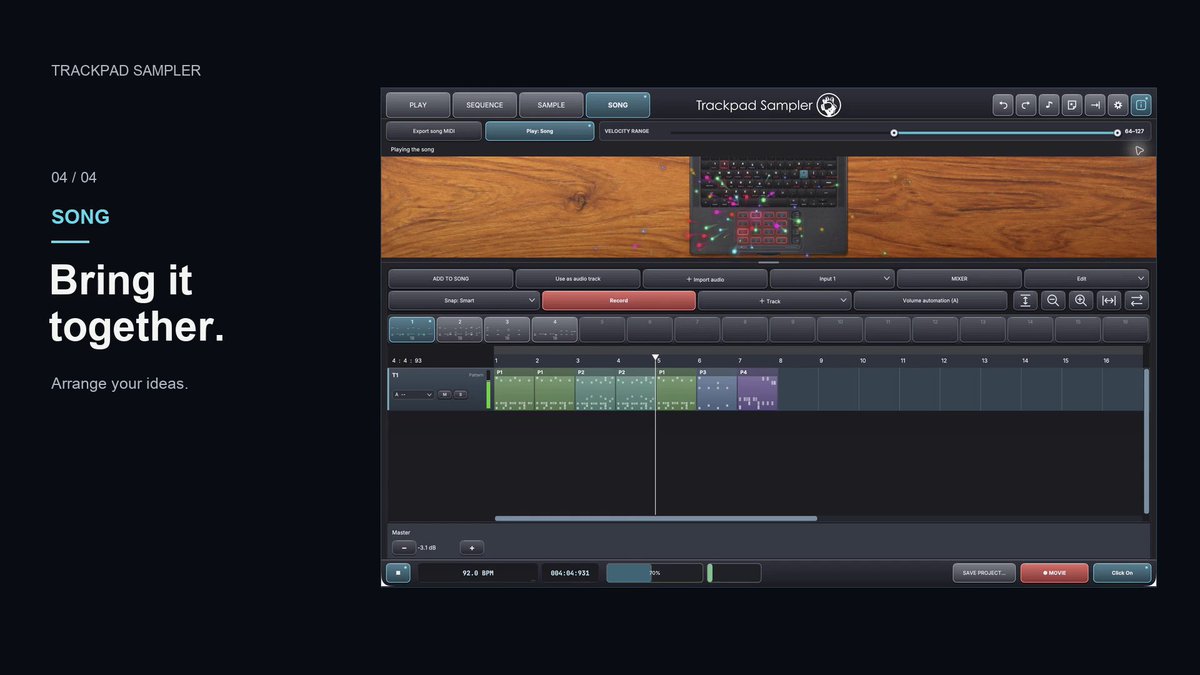
Task: Stop playback with the square button
Action: [x=398, y=573]
